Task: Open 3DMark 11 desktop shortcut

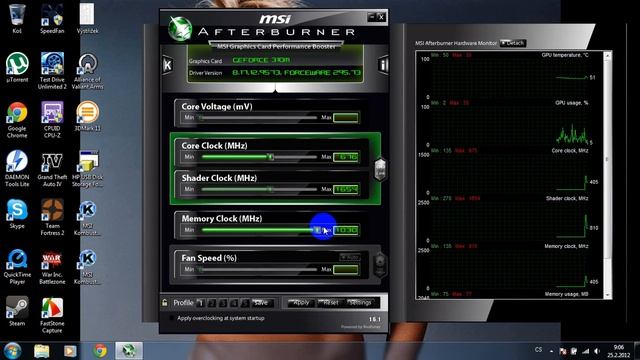Action: [87, 116]
